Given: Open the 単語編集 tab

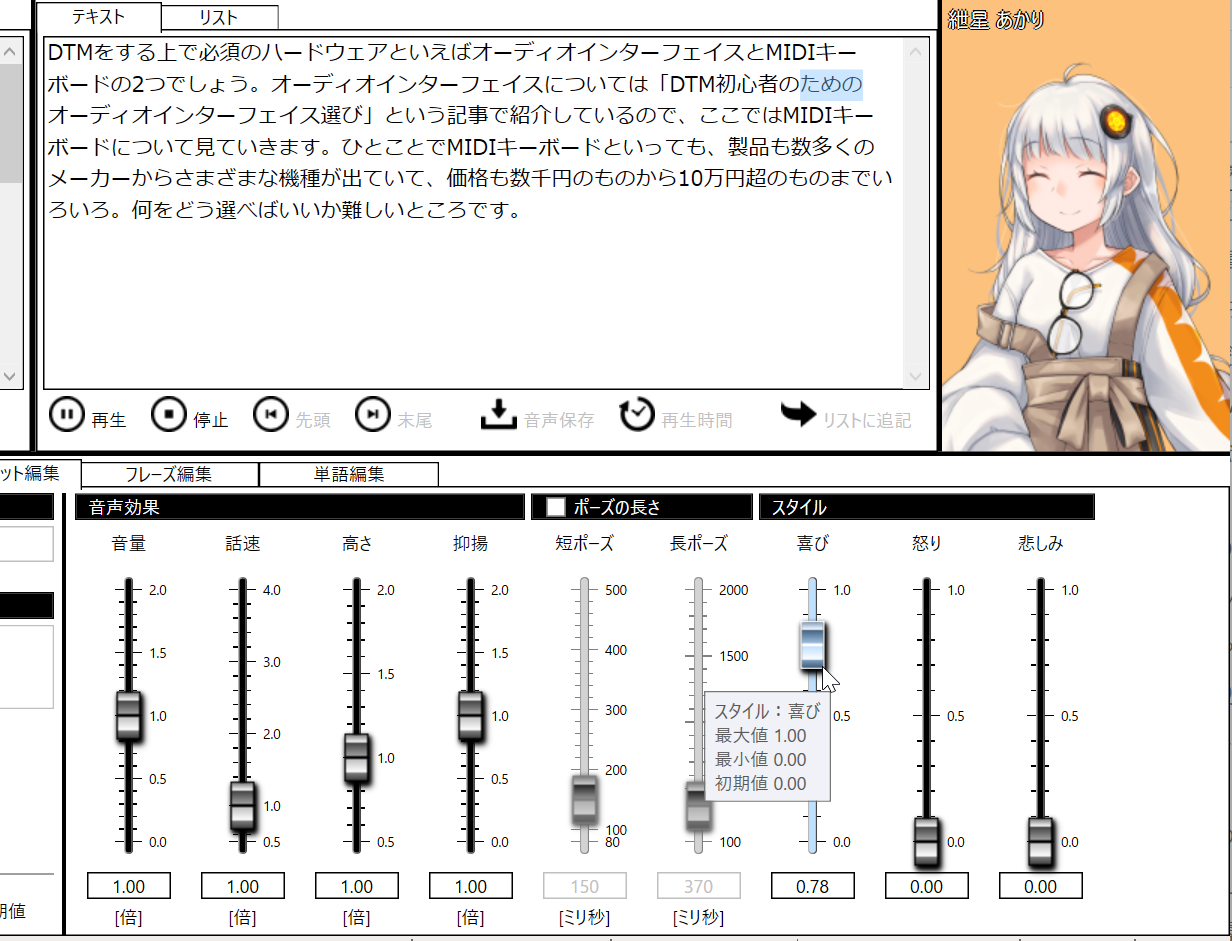Looking at the screenshot, I should (x=349, y=474).
